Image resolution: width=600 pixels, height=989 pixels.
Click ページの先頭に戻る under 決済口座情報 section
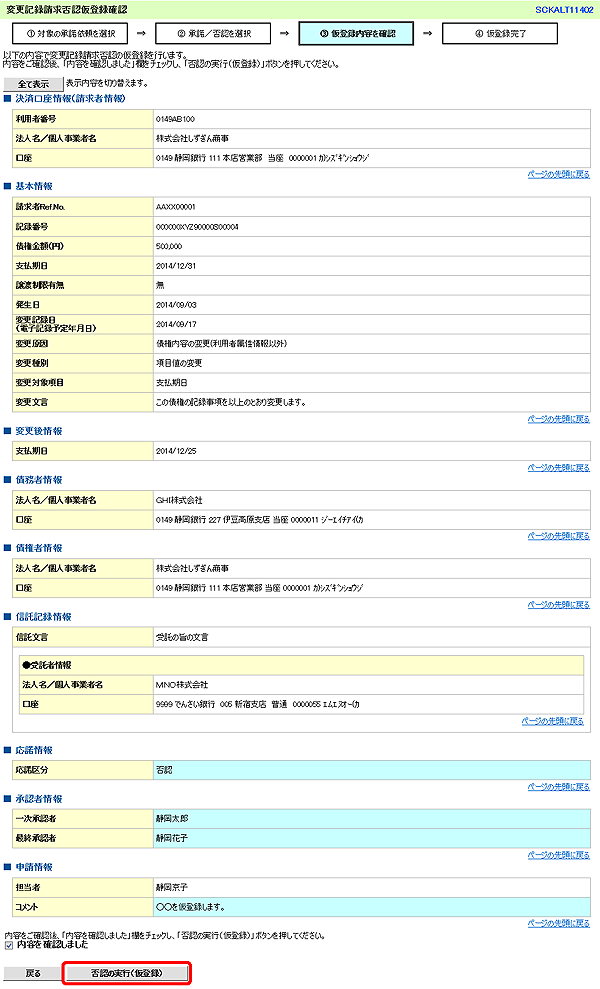coord(558,174)
